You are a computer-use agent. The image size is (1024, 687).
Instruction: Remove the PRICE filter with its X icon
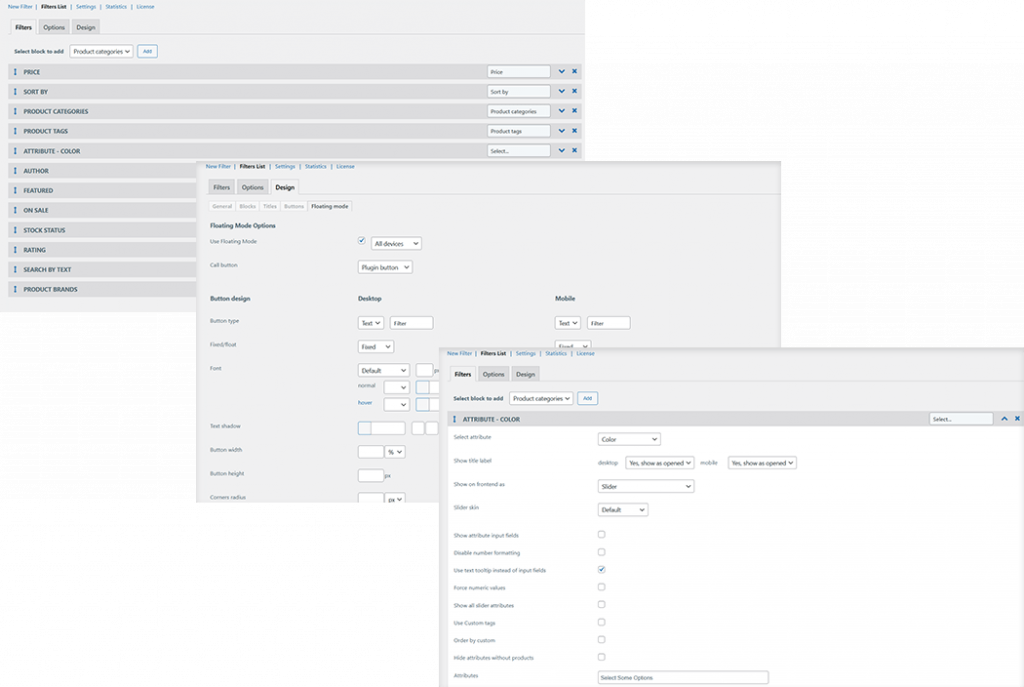(x=575, y=71)
